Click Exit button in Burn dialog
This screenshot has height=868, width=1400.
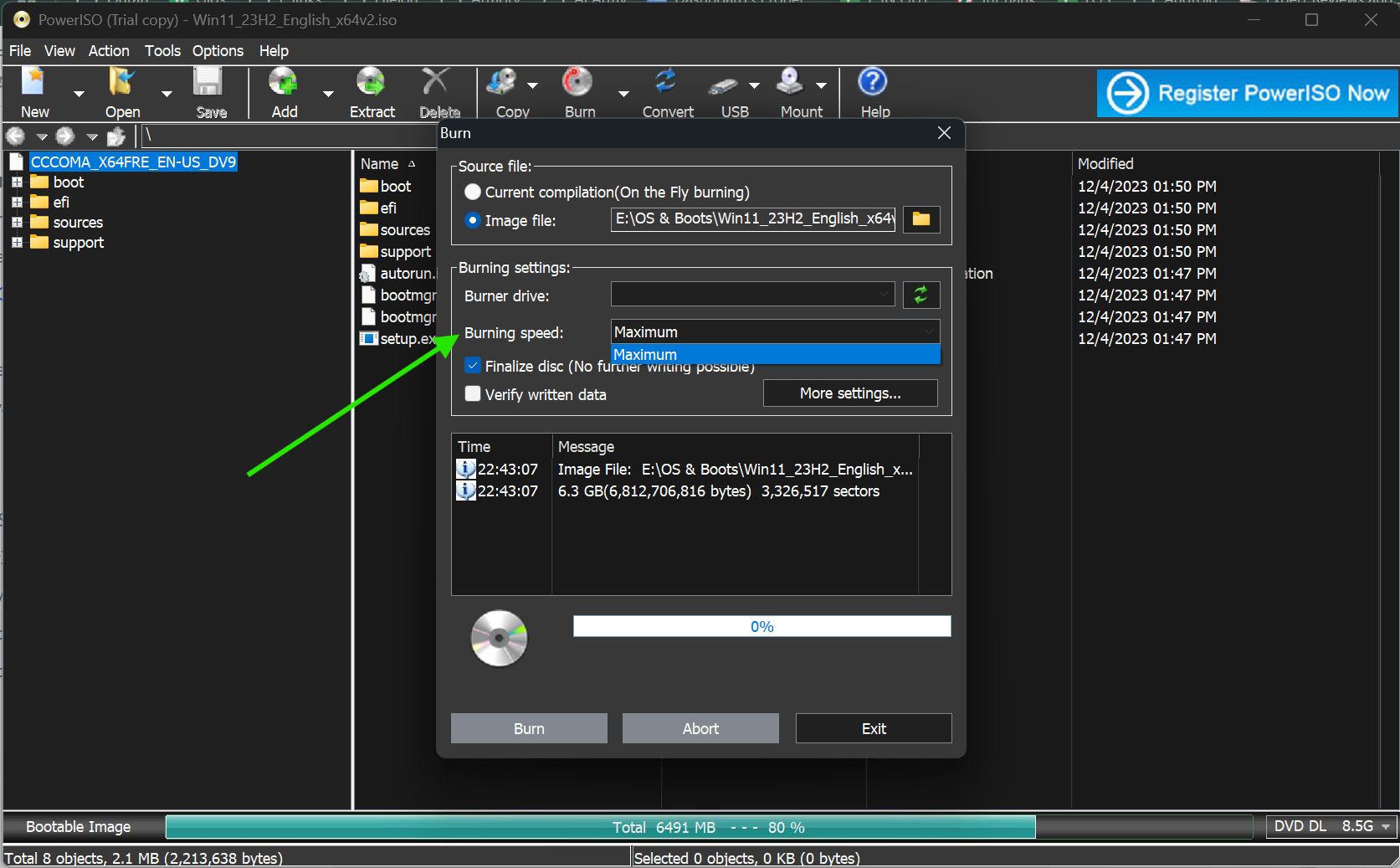tap(873, 728)
